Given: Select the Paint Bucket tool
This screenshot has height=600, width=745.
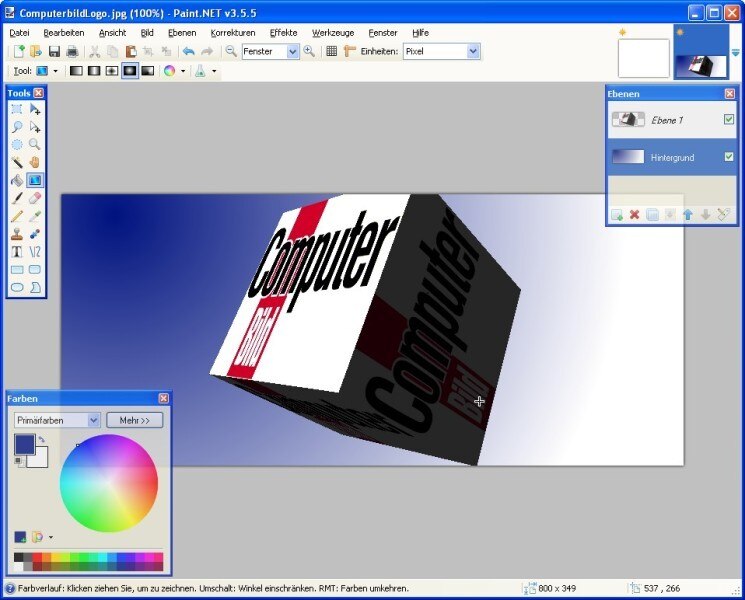Looking at the screenshot, I should point(17,180).
